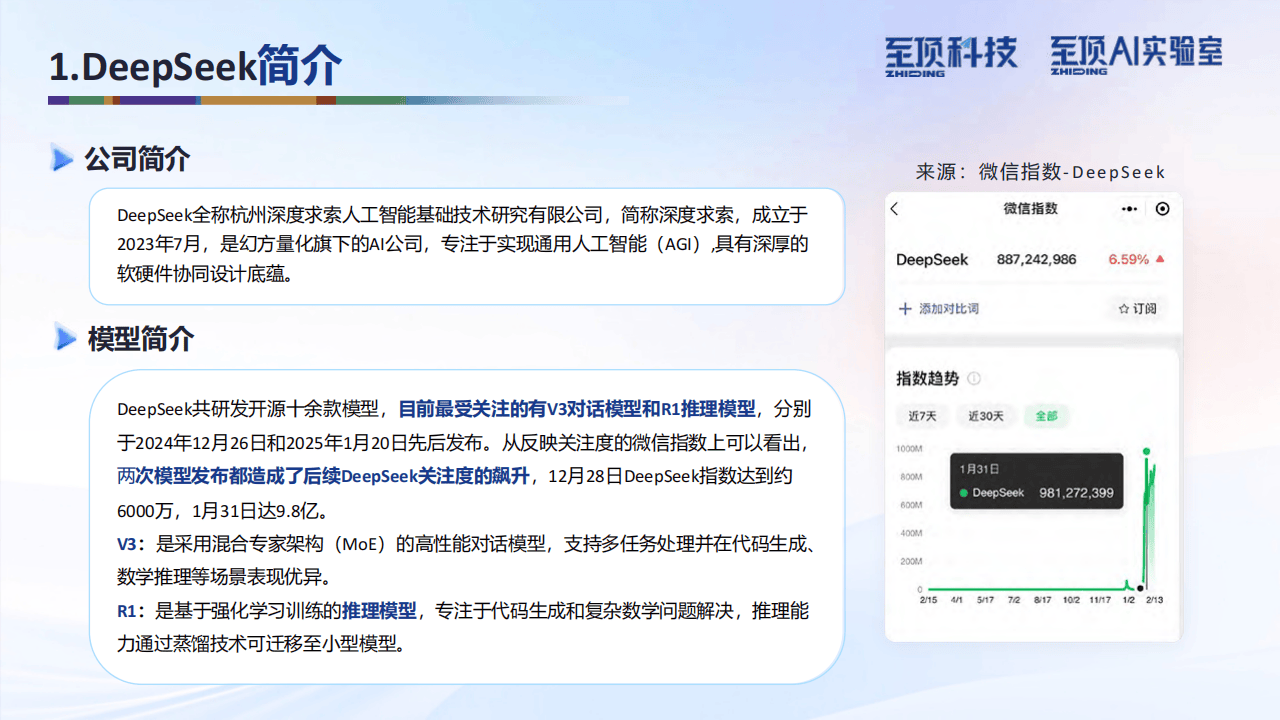Click the 来源：微信指数-DeepSeek caption
The image size is (1280, 720).
click(1040, 172)
